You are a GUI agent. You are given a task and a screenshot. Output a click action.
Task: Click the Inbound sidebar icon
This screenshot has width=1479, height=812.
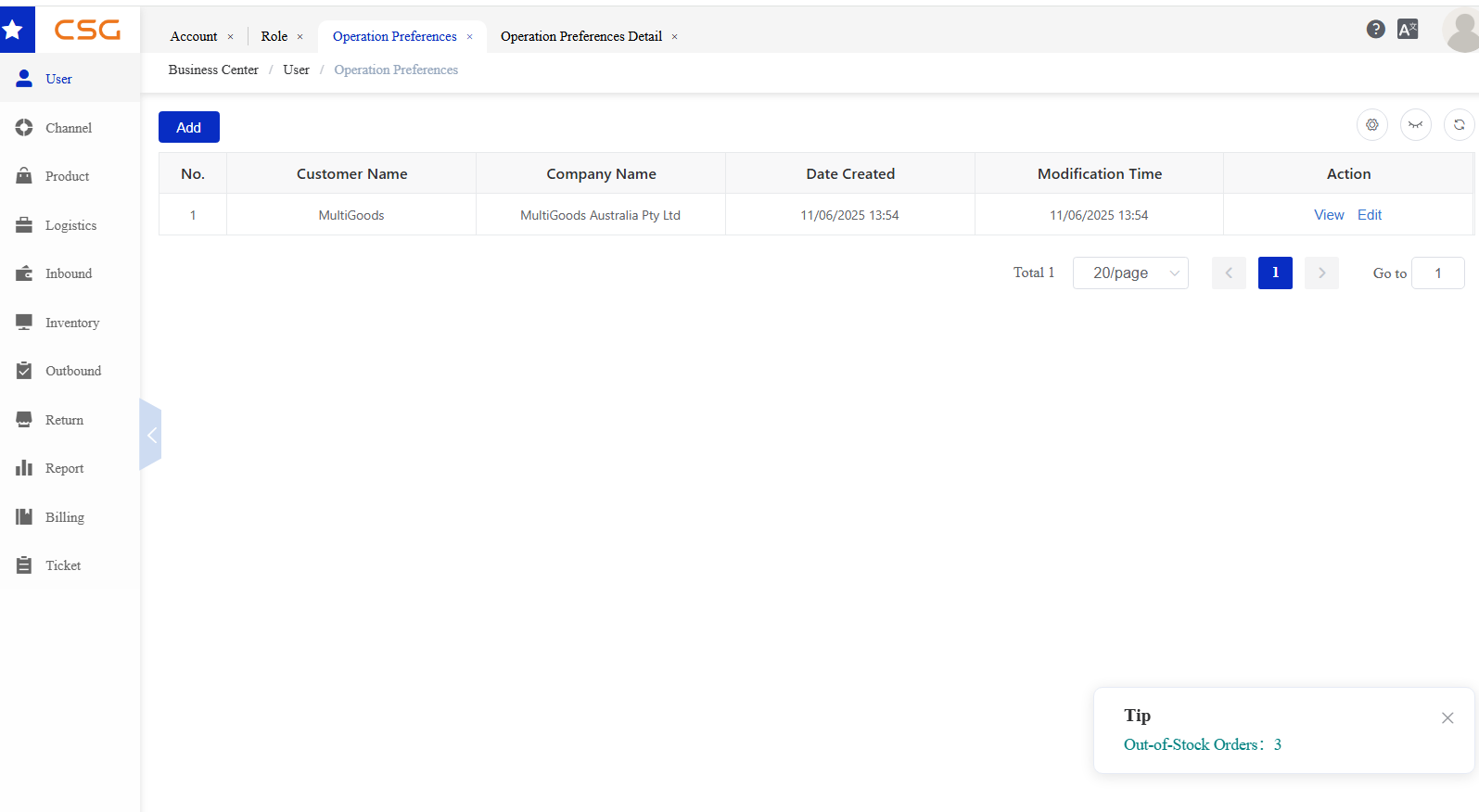pos(24,273)
